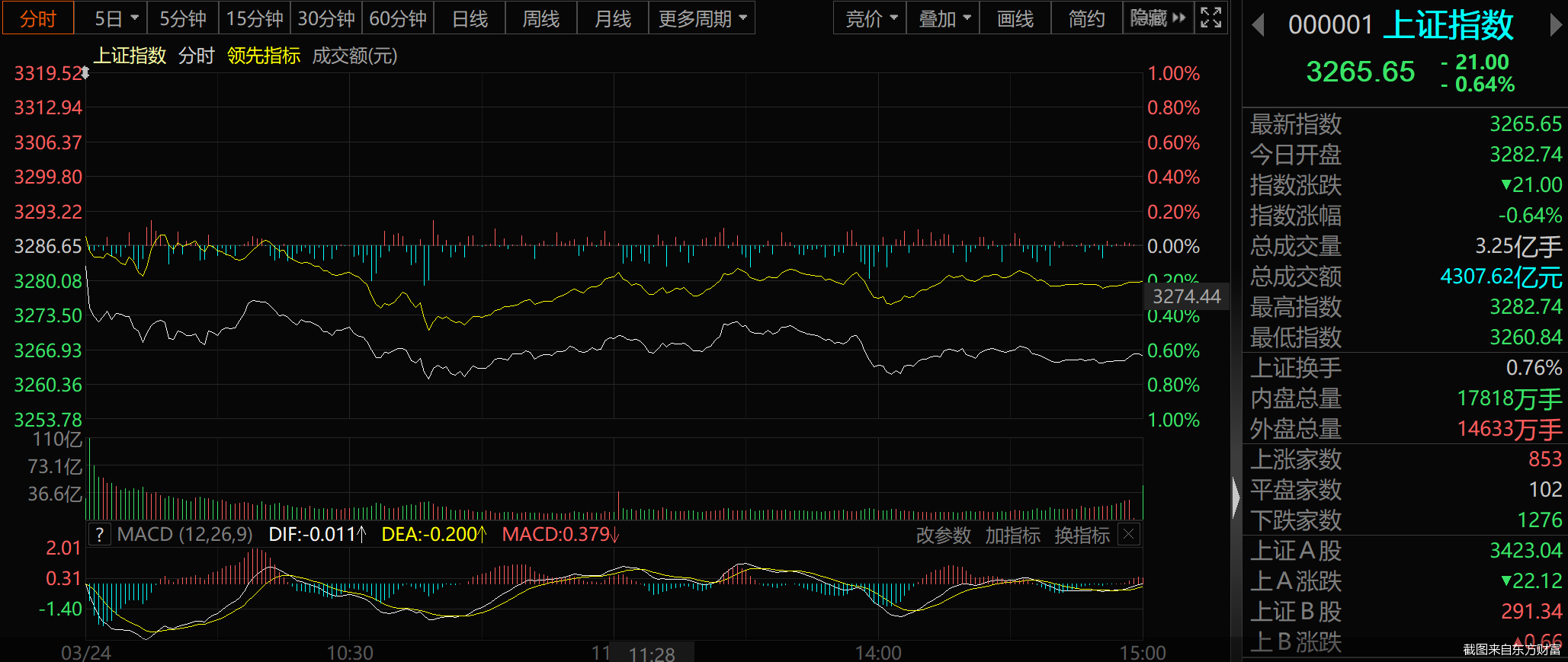Collapse the right side panel arrow
1568x662 pixels.
tap(1236, 497)
